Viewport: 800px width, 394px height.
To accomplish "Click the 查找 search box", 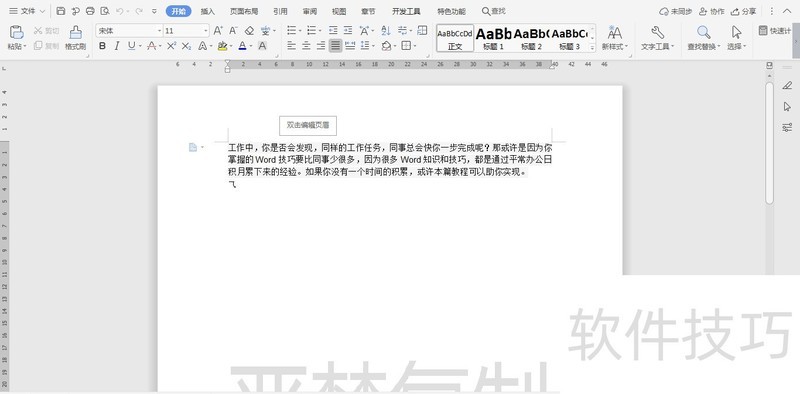I will [x=494, y=11].
